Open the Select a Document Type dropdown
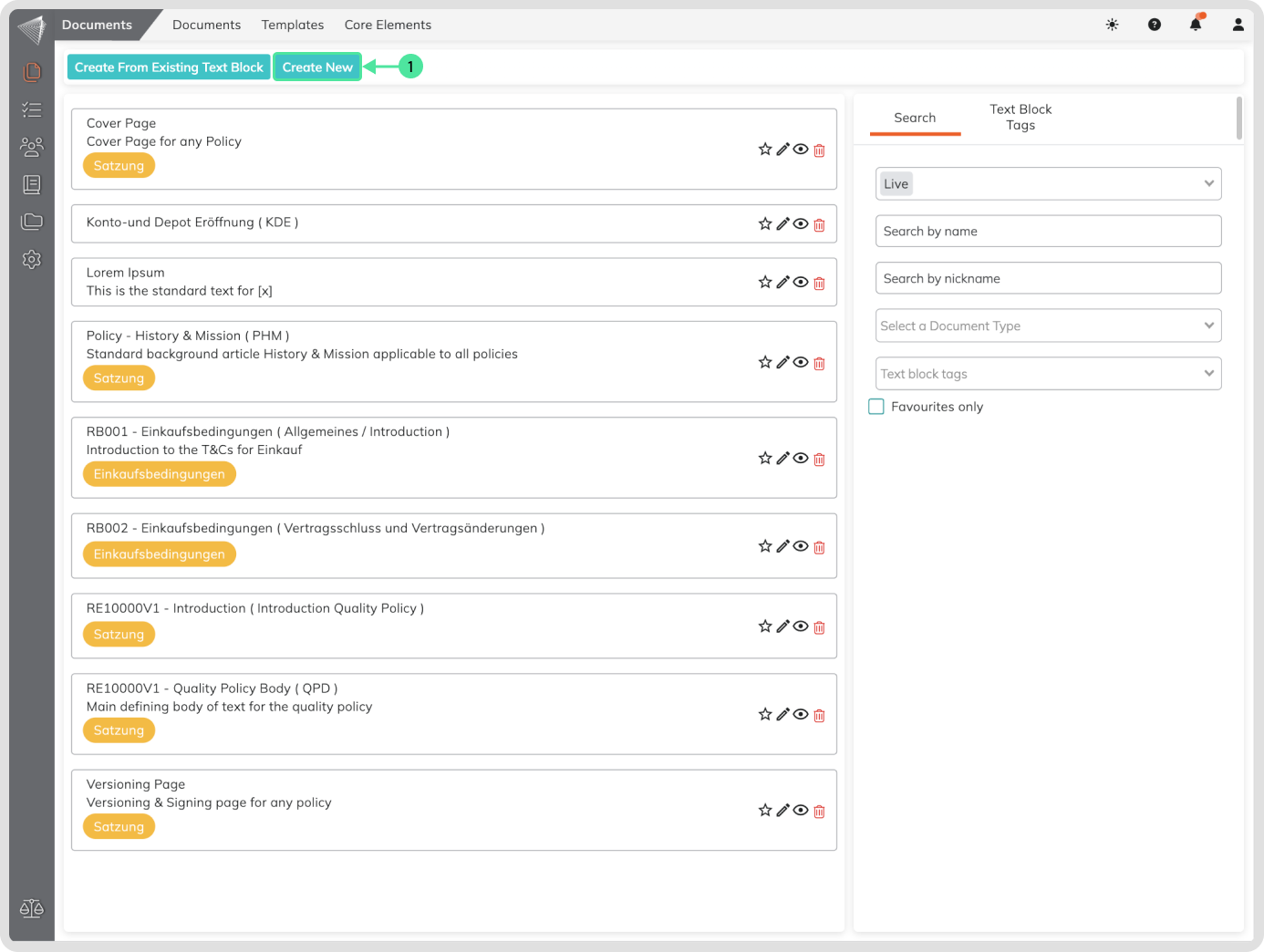Screen dimensions: 1264x952 point(1048,326)
